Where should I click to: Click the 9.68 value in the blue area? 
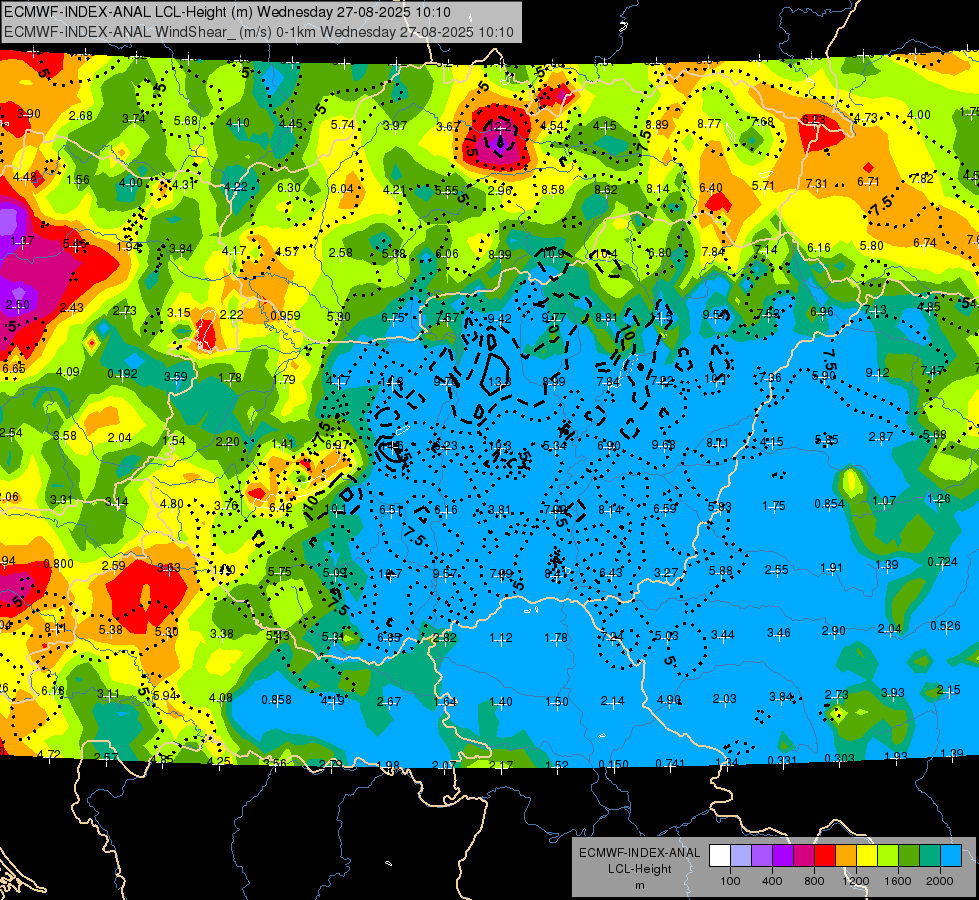pos(663,444)
